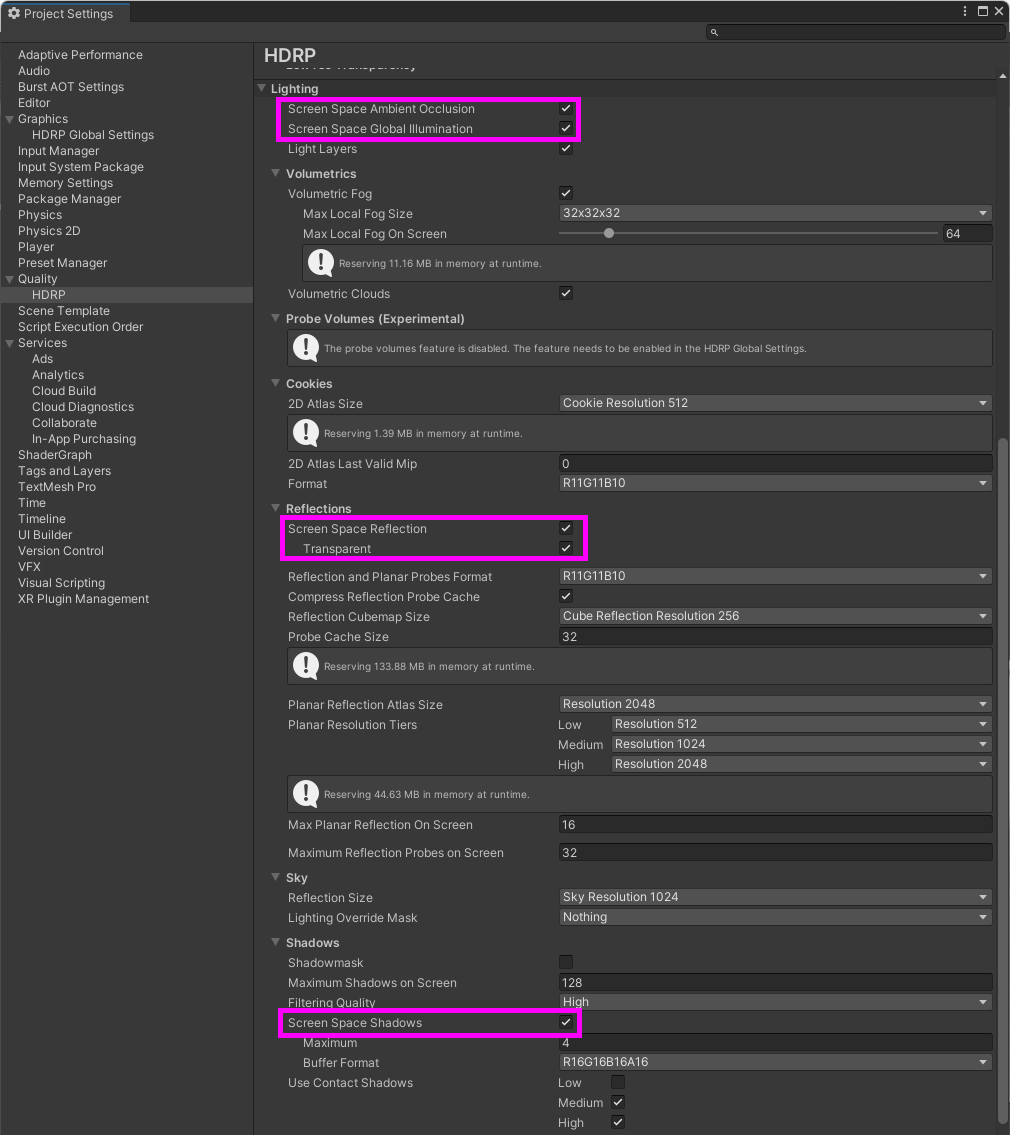This screenshot has width=1010, height=1135.
Task: Toggle Transparent reflection checkbox
Action: (x=566, y=548)
